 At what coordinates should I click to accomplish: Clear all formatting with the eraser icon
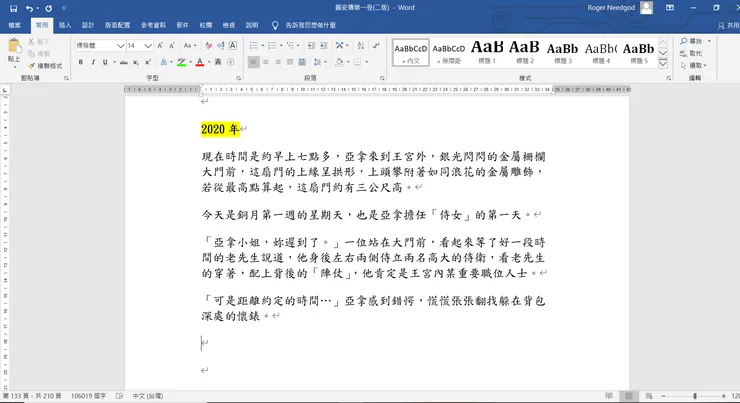[208, 45]
